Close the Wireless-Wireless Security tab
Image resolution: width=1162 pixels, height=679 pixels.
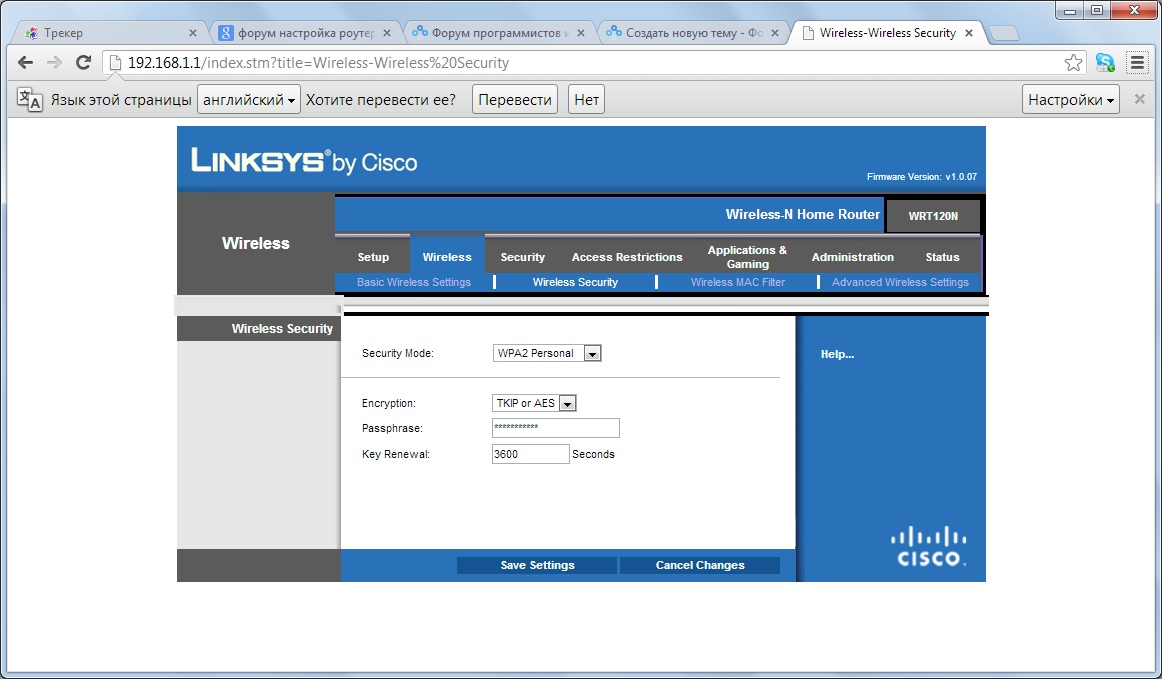pos(969,33)
